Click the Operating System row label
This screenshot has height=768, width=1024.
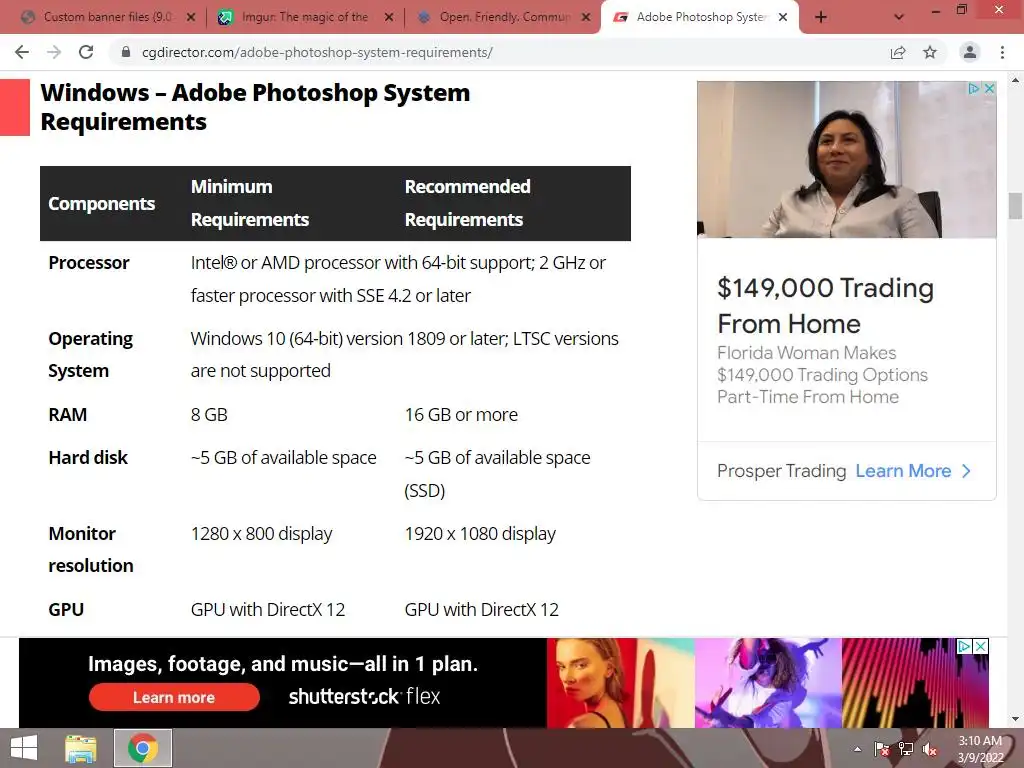(x=90, y=355)
